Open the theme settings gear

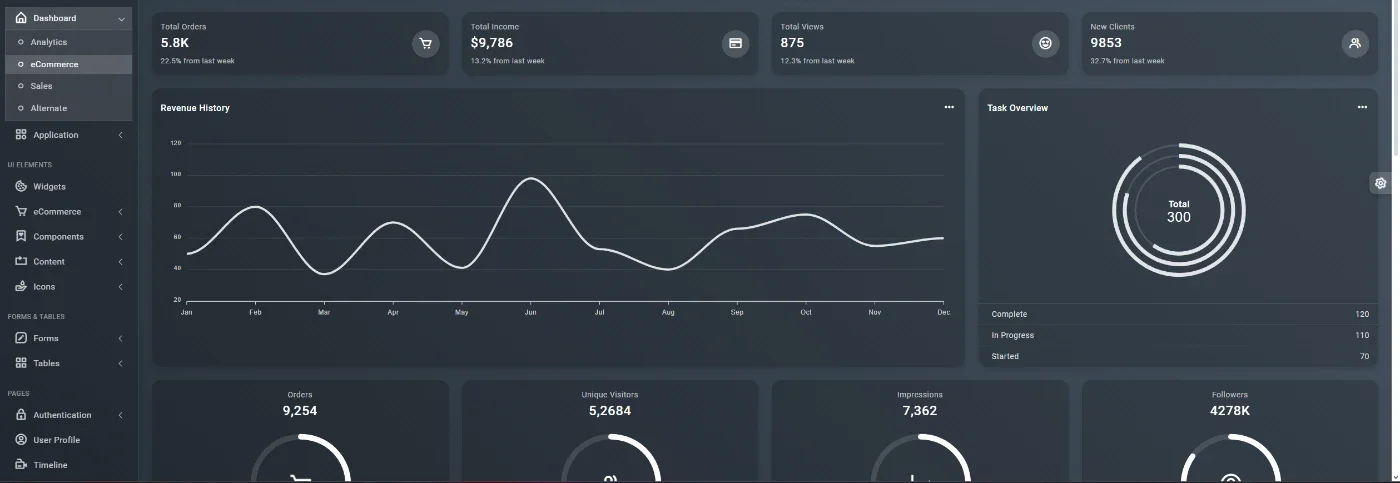coord(1381,183)
